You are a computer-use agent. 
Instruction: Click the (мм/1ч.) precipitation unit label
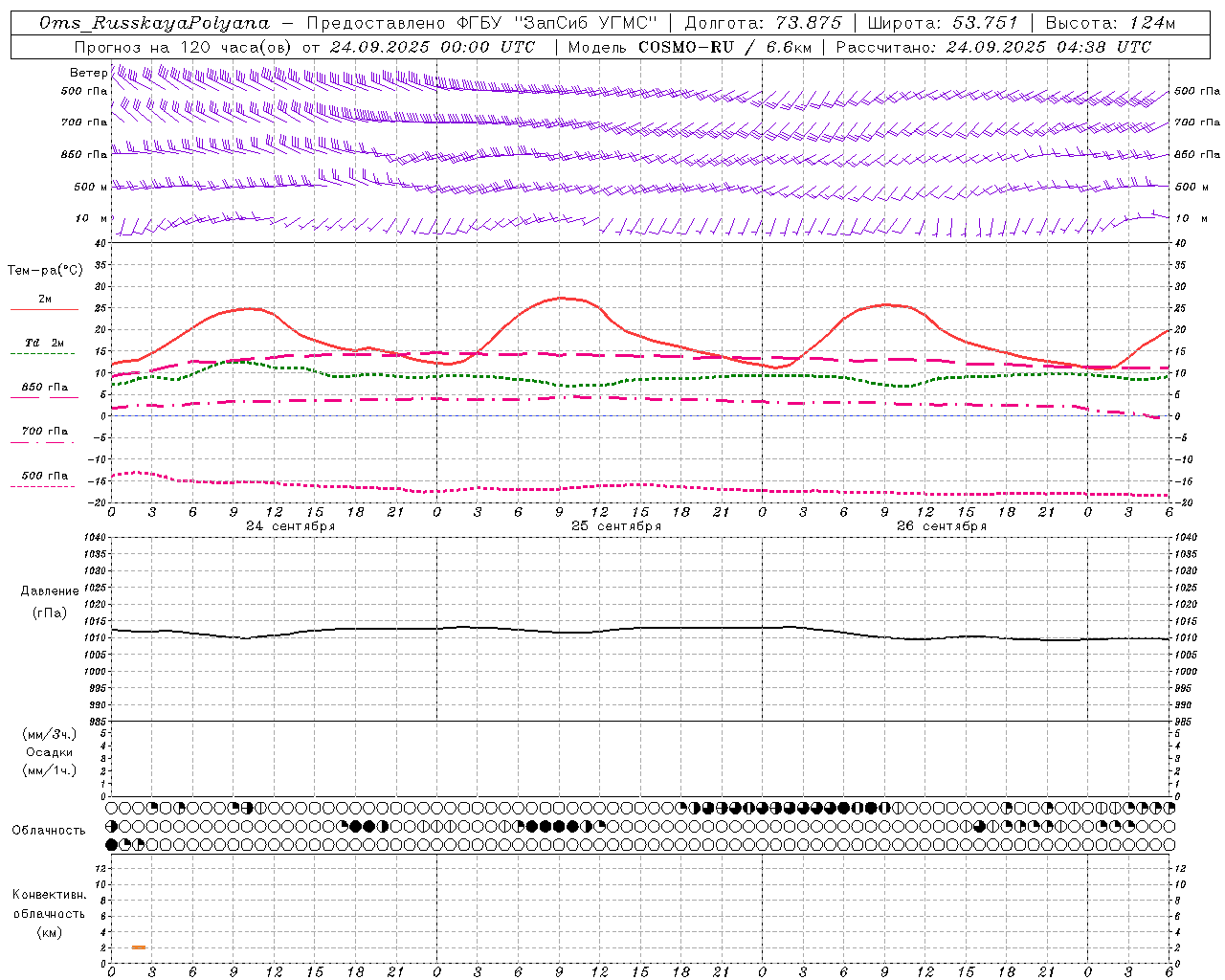click(50, 770)
